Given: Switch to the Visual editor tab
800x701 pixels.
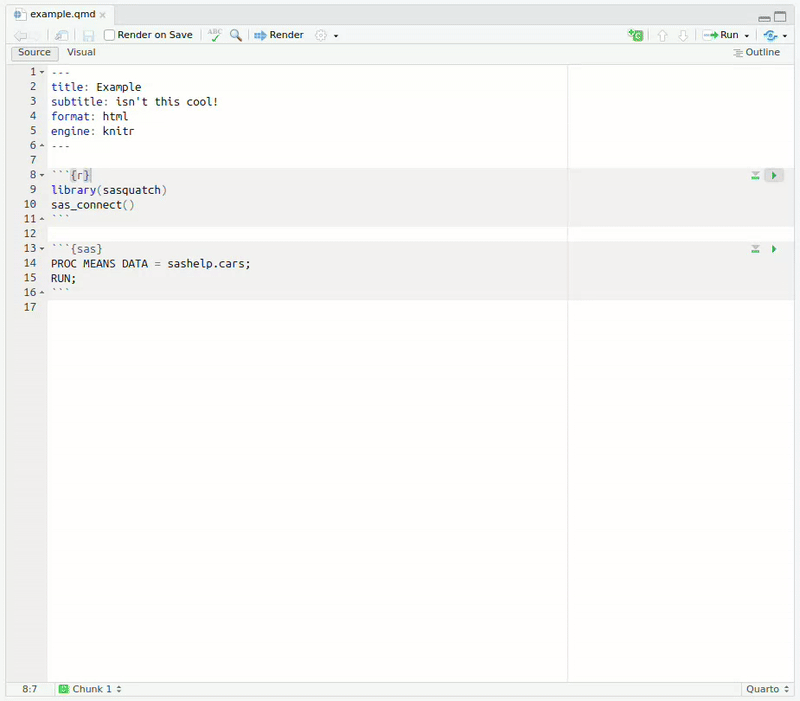Looking at the screenshot, I should coord(81,52).
